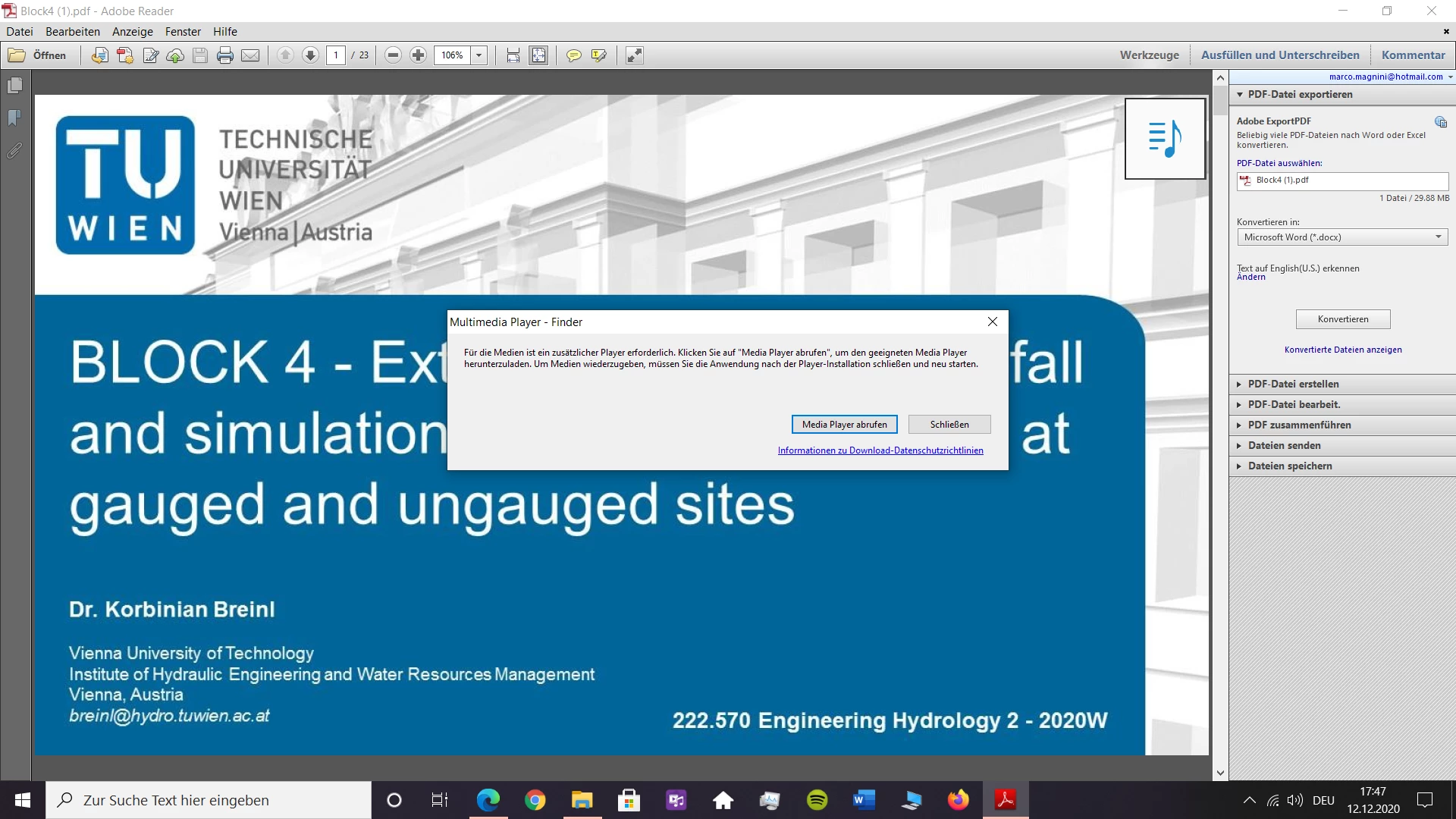This screenshot has height=819, width=1456.
Task: Click the document scrollbar down arrow
Action: pos(1220,773)
